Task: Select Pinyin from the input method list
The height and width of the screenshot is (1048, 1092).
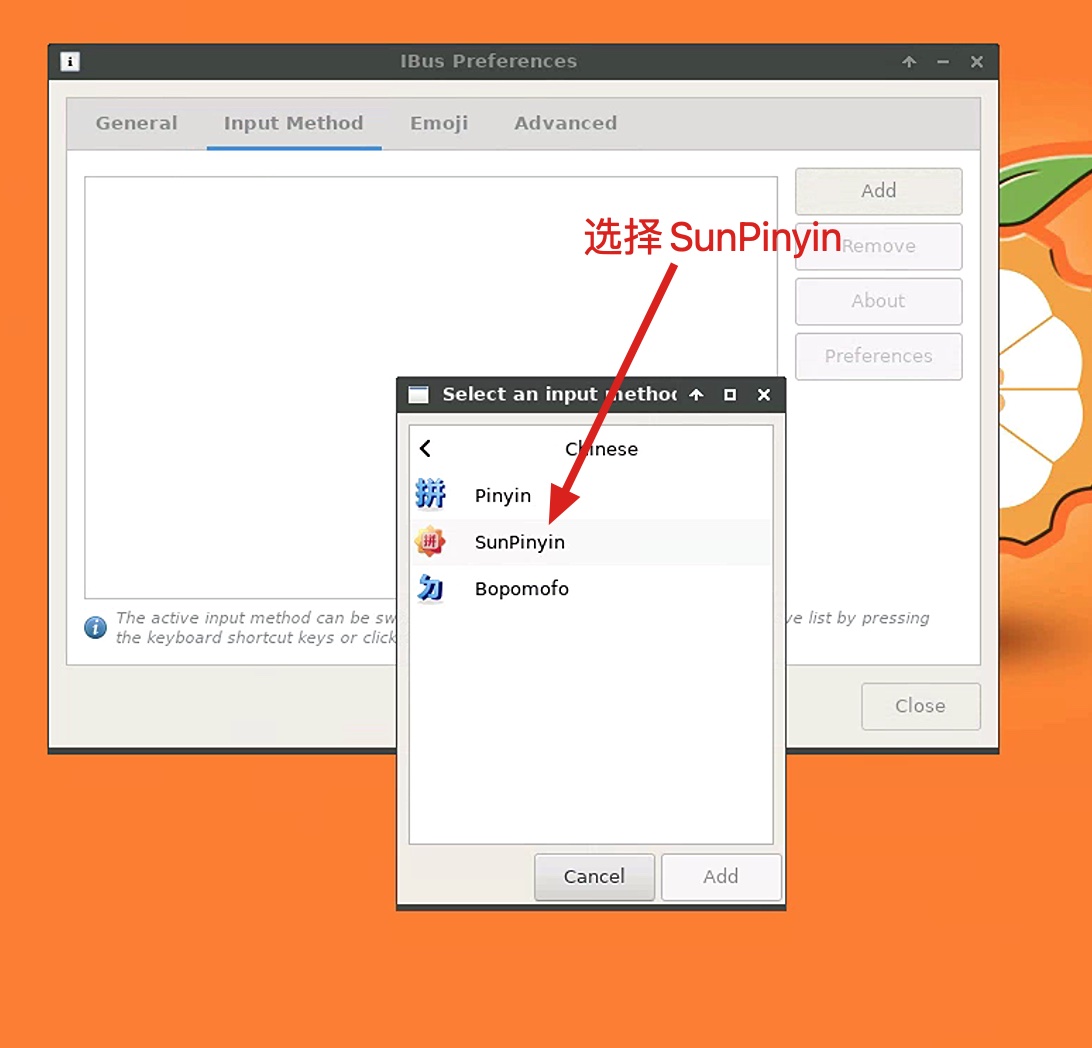Action: 591,495
